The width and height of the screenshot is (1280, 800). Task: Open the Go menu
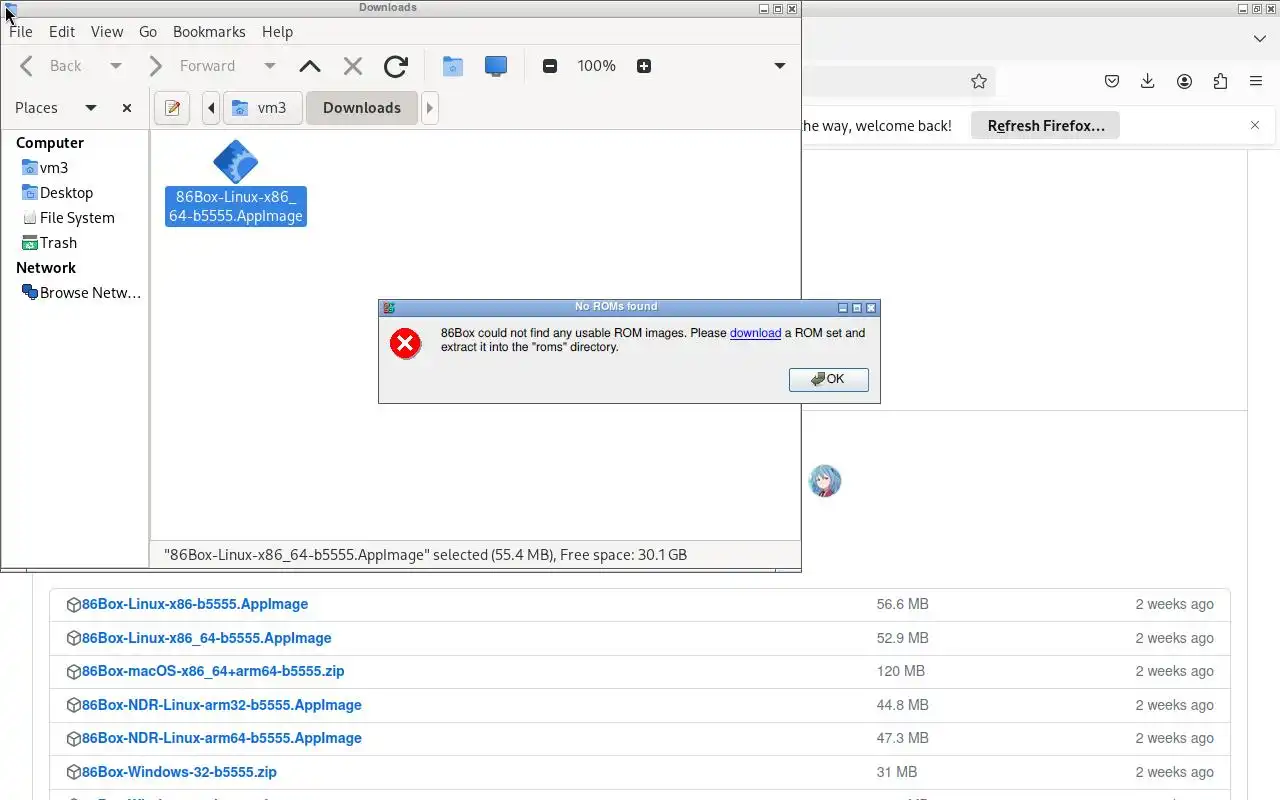point(148,32)
